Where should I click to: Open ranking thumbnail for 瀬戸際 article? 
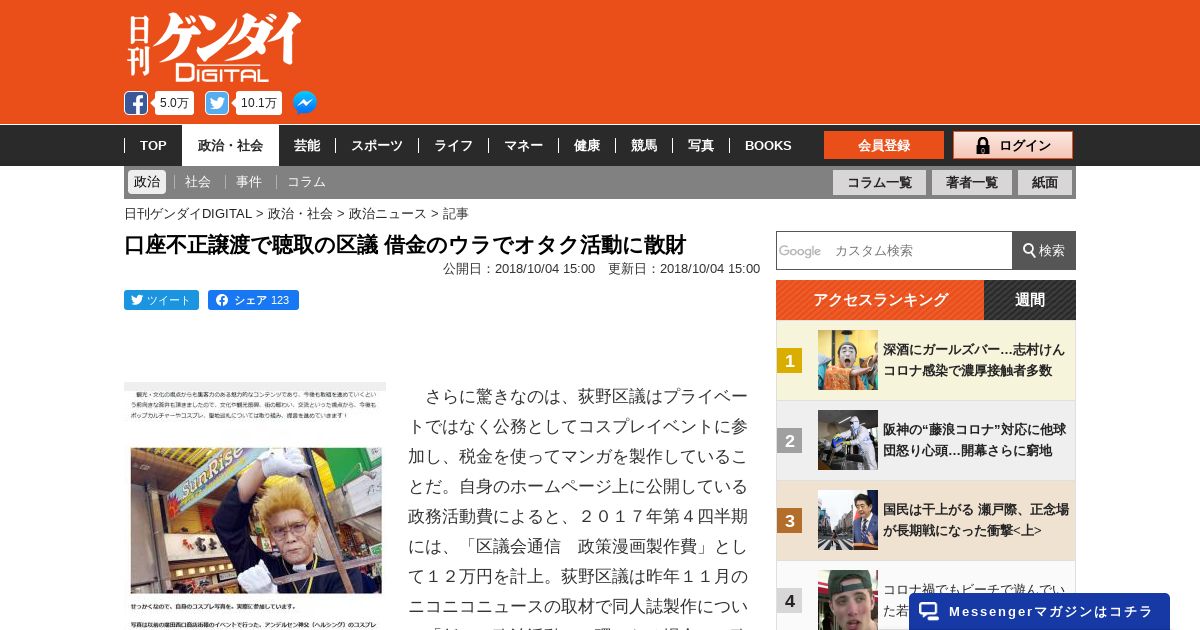[848, 520]
